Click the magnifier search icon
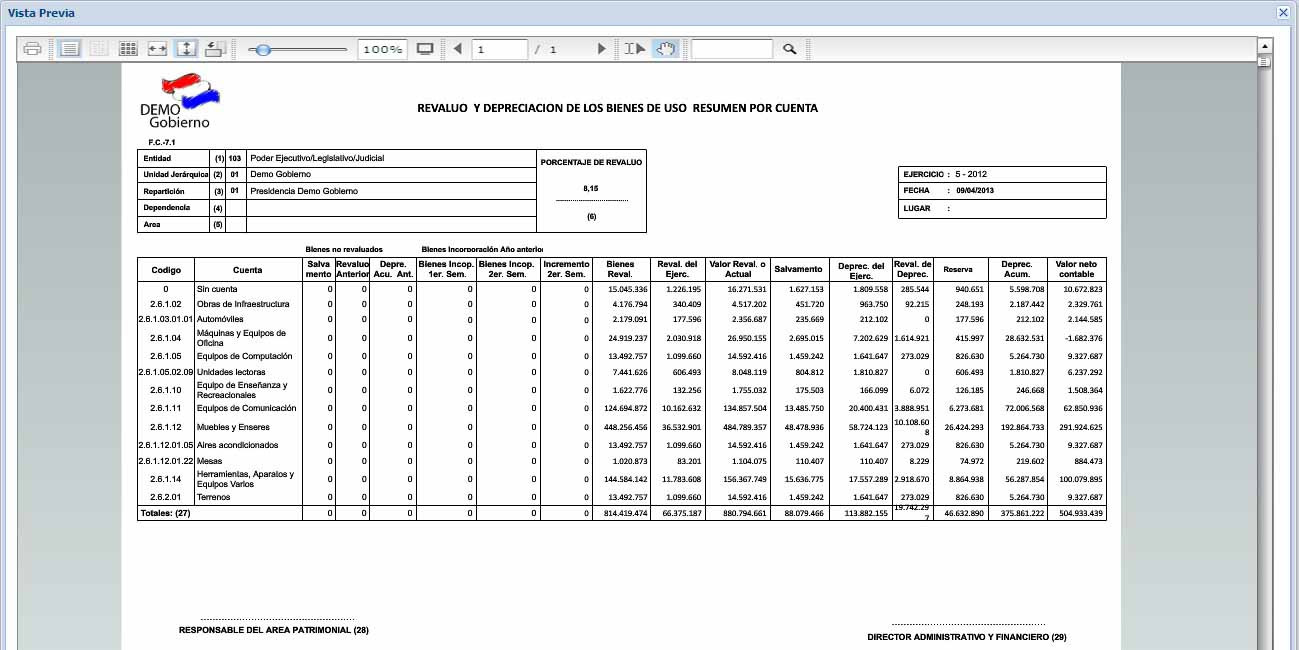The width and height of the screenshot is (1299, 650). point(789,49)
